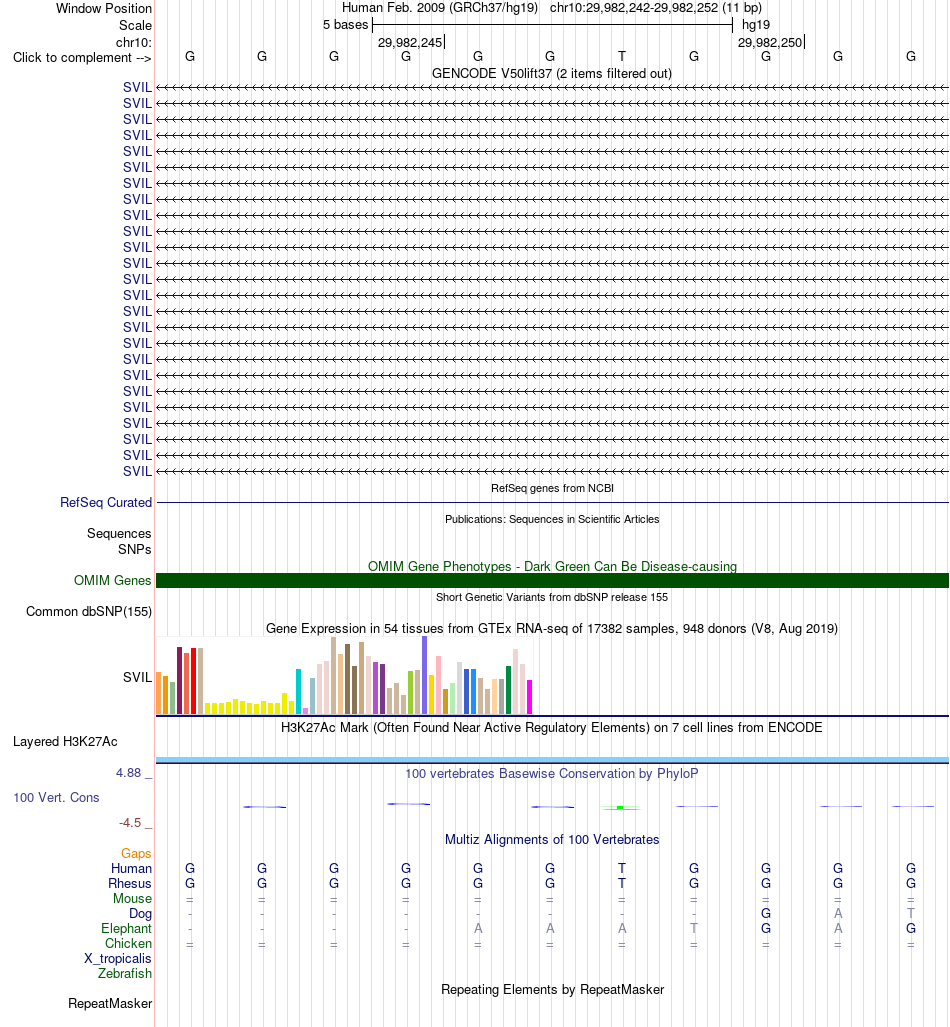
Task: Click the '5 bases' scale bar label
Action: [345, 25]
